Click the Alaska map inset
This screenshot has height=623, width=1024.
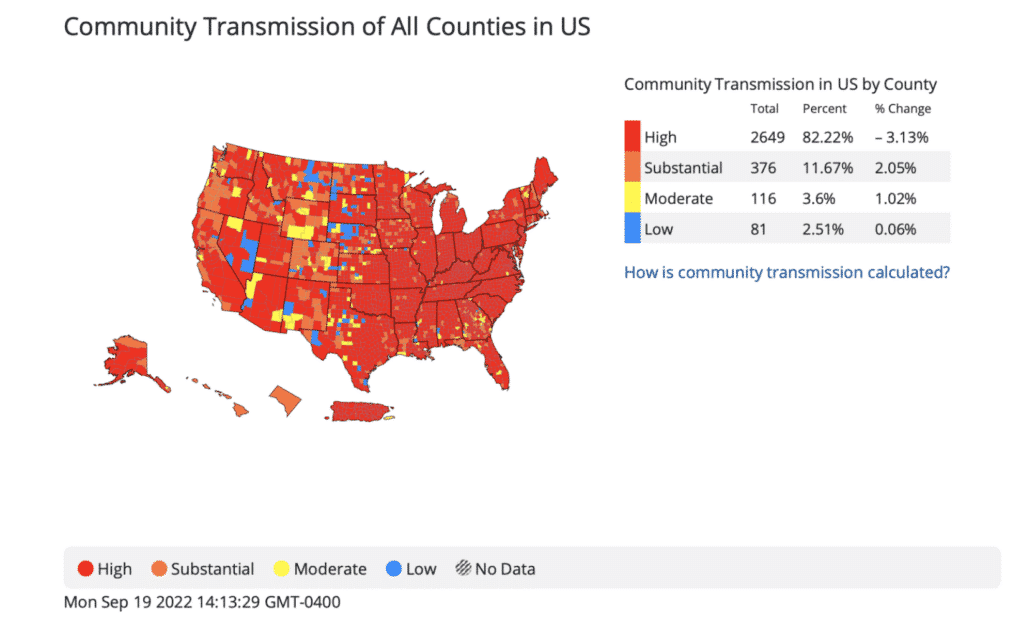[126, 360]
